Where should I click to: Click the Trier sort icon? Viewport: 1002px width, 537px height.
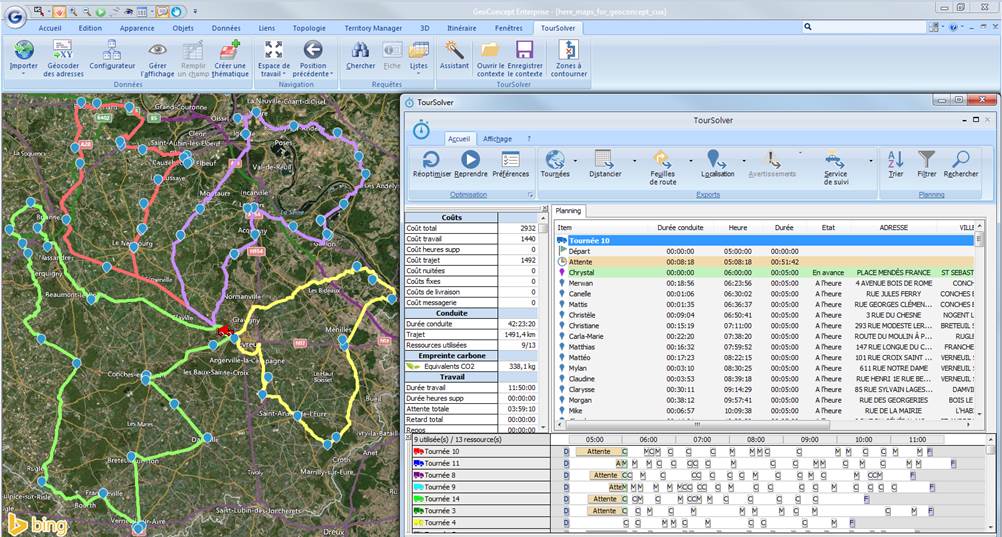pos(896,159)
